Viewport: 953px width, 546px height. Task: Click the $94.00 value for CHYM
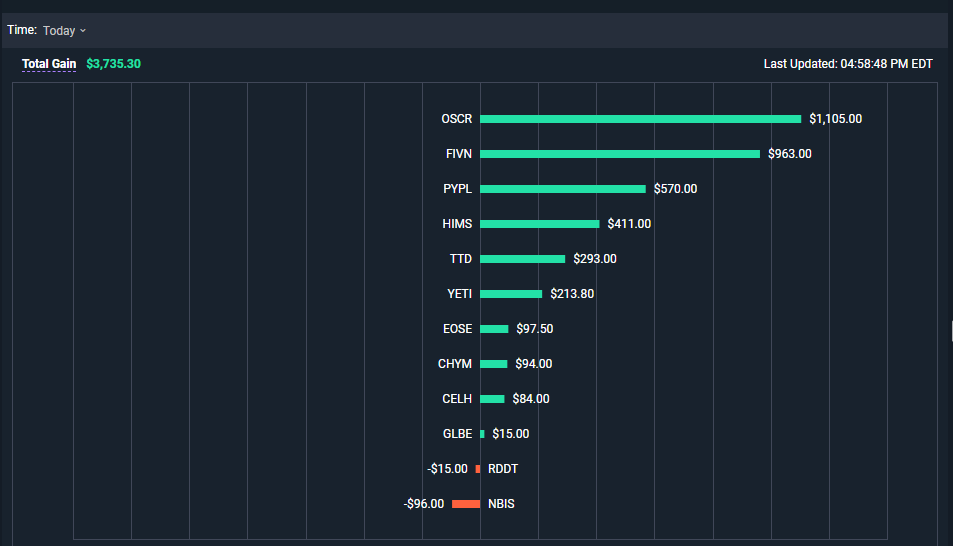point(534,364)
